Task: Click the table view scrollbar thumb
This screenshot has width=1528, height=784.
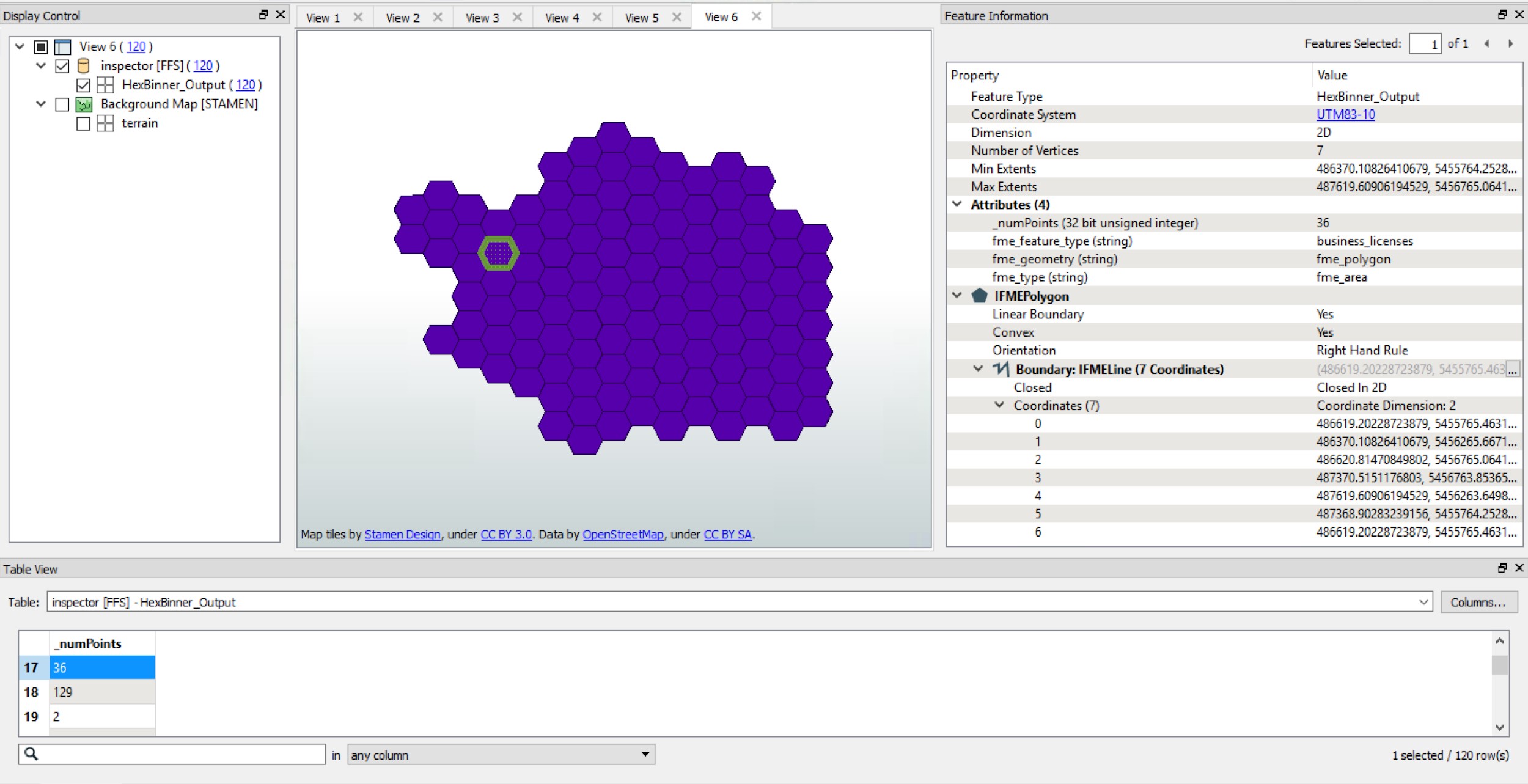Action: coord(1499,665)
